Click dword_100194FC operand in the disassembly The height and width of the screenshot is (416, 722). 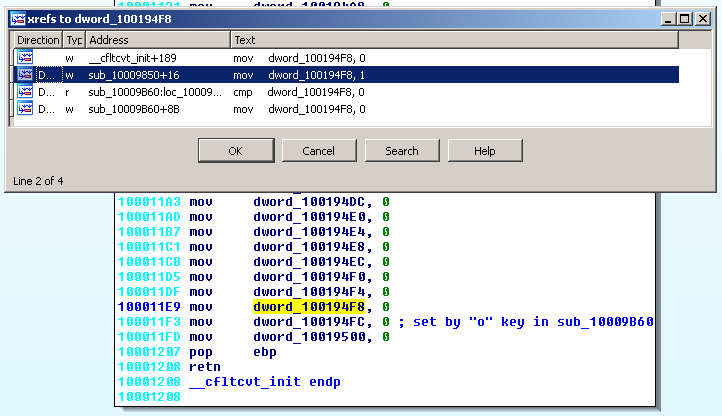click(307, 321)
